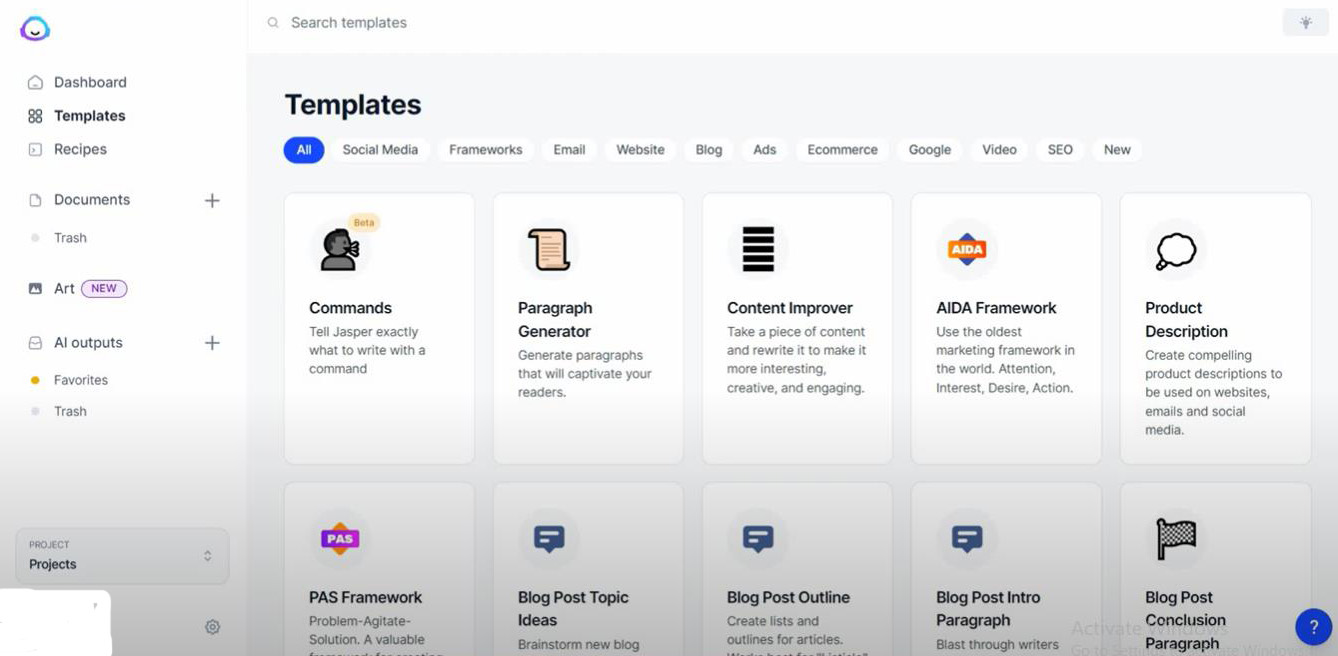Screen dimensions: 1338x656
Task: Filter templates by SEO
Action: coord(1060,150)
